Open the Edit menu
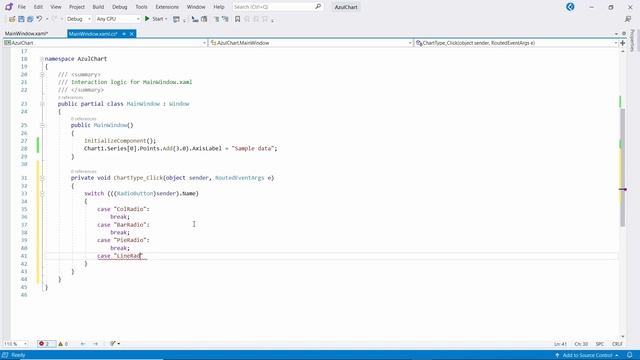Viewport: 640px width, 360px height. 38,7
